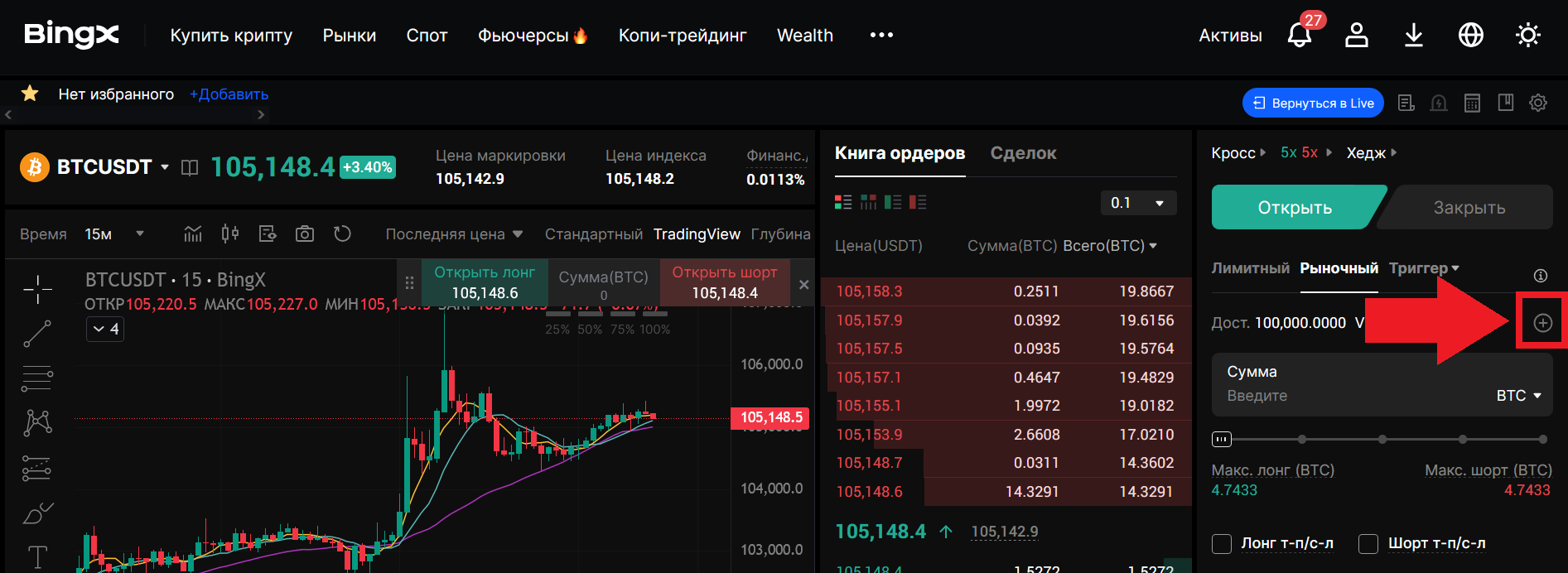The height and width of the screenshot is (573, 1568).
Task: Click the Вернуться в Live button
Action: tap(1313, 104)
